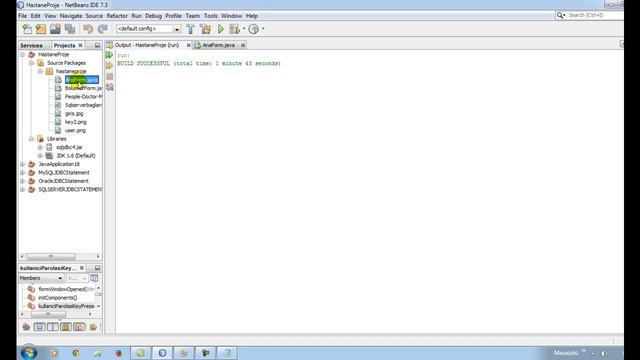
Task: Click Navigator horizontal scrollbar thumb
Action: [x=48, y=314]
